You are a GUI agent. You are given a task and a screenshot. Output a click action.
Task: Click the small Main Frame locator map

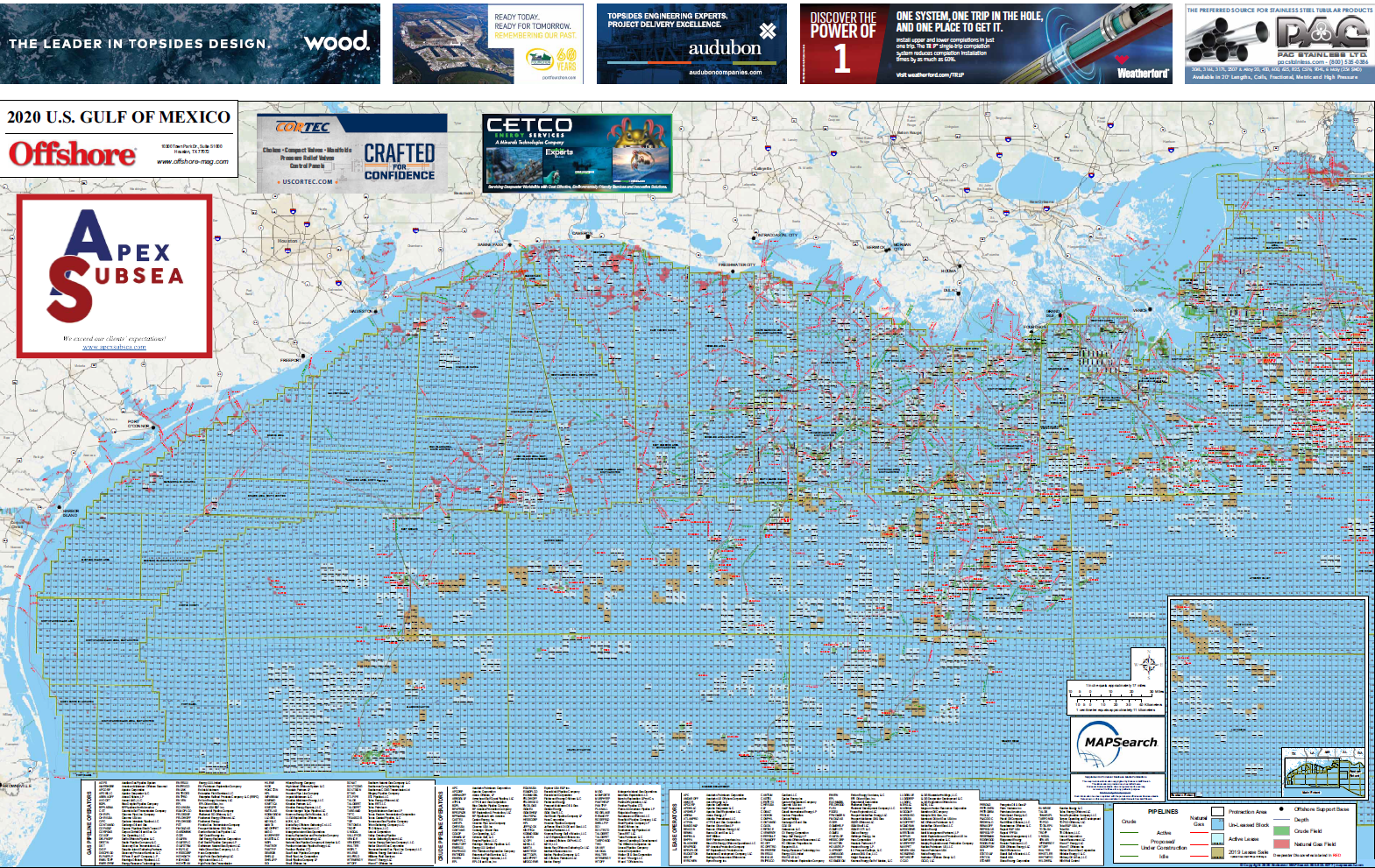(x=1324, y=773)
